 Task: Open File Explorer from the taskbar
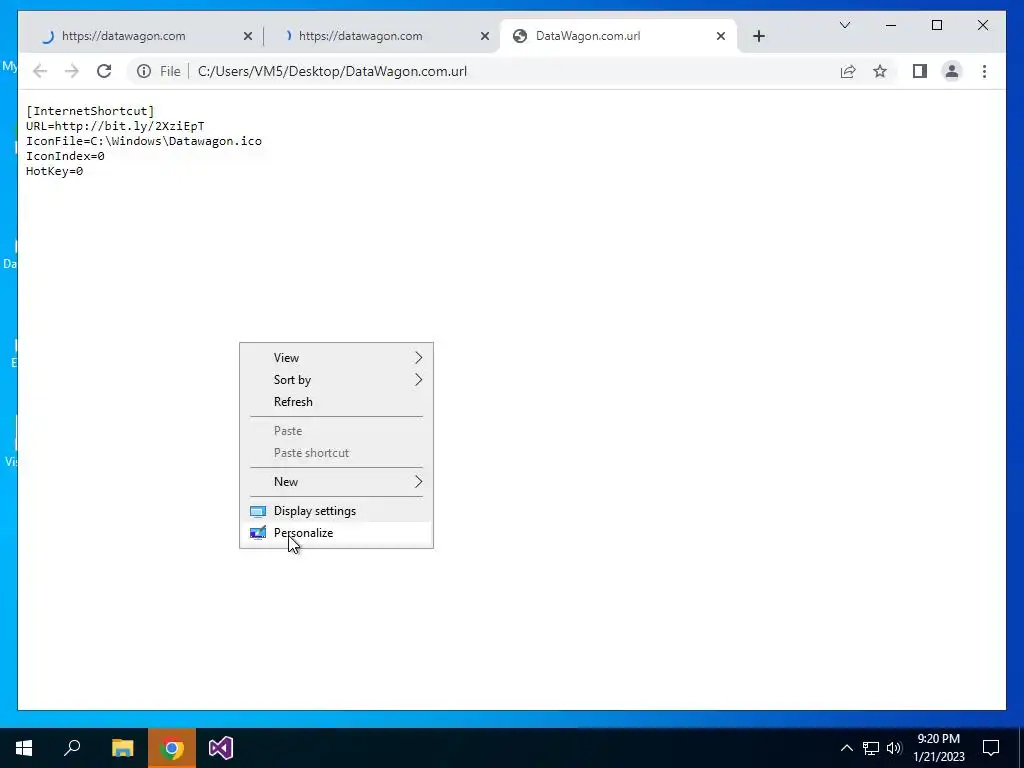[122, 748]
